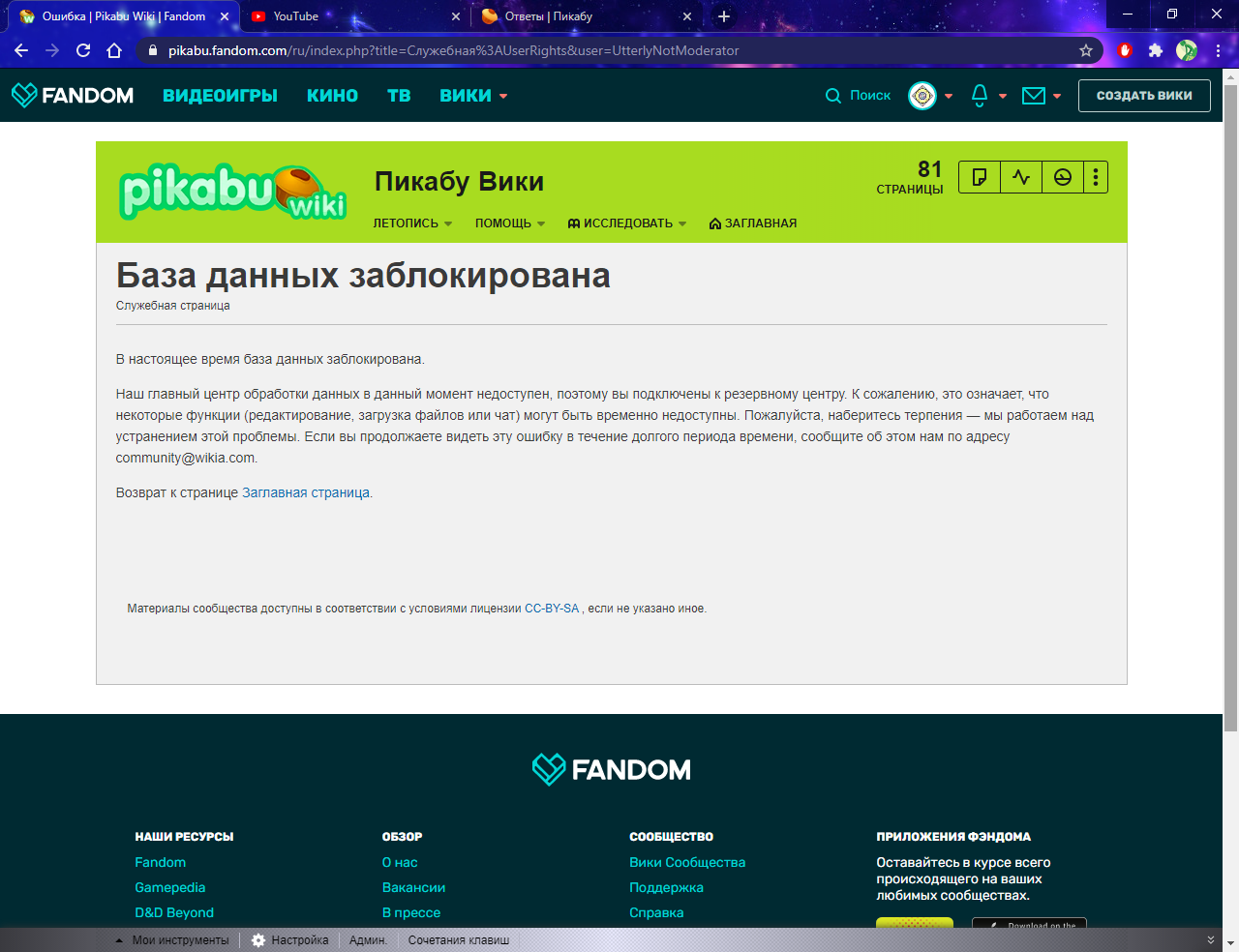Open the Fandom footer link
Viewport: 1239px width, 952px height.
pyautogui.click(x=161, y=862)
